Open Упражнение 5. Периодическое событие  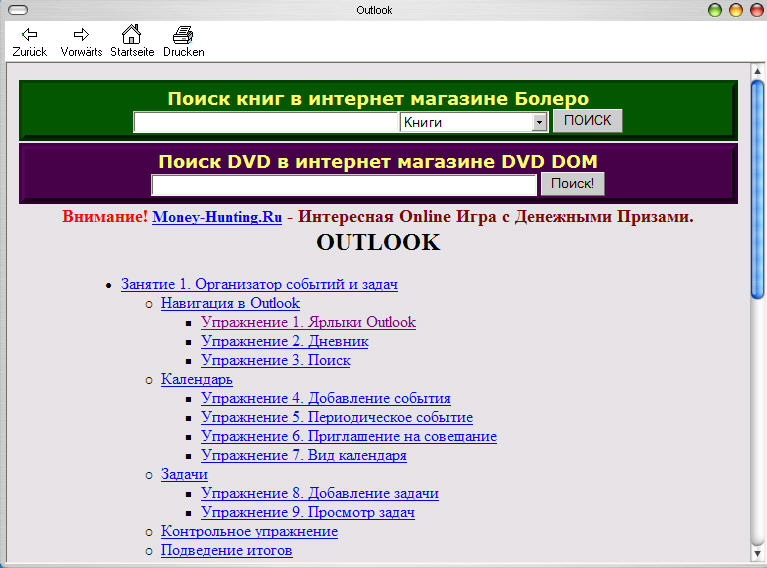pos(337,418)
